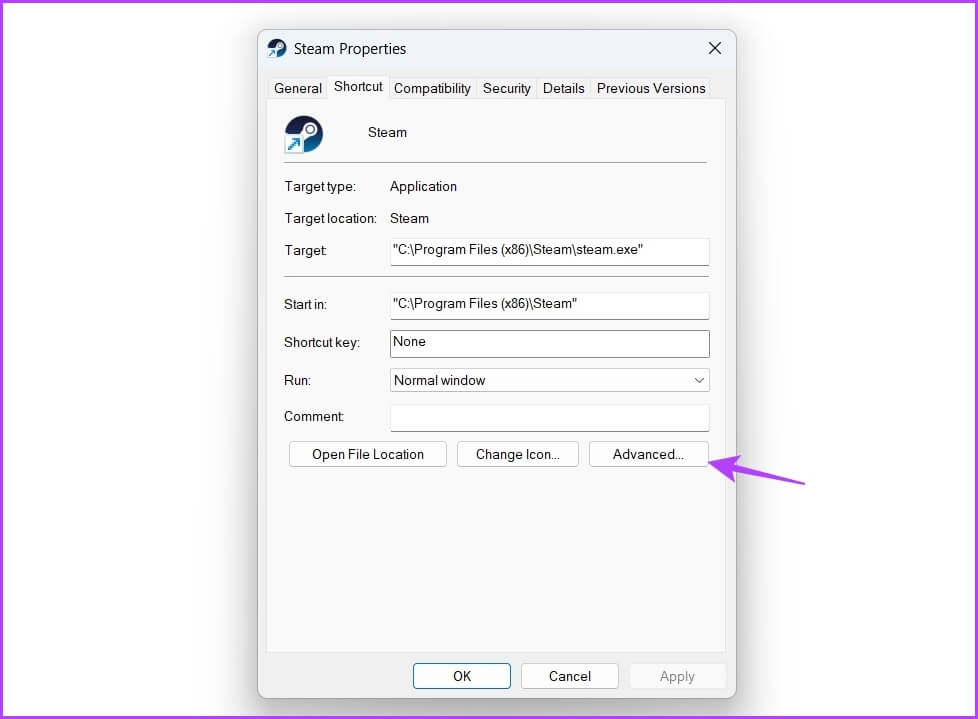This screenshot has height=719, width=978.
Task: Click the 'Comment:' label
Action: 314,417
